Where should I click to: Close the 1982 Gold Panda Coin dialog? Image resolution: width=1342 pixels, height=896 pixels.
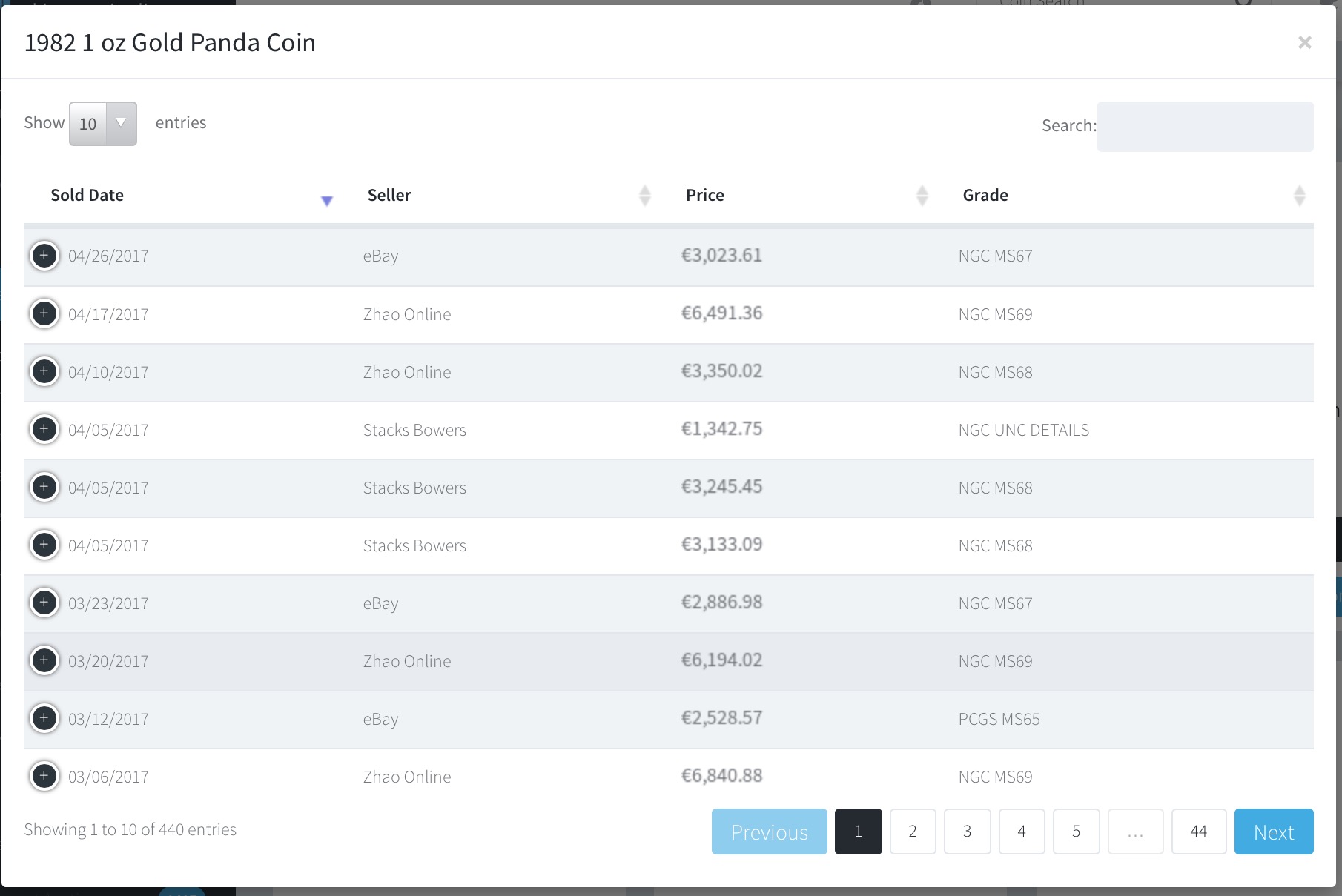[x=1305, y=43]
